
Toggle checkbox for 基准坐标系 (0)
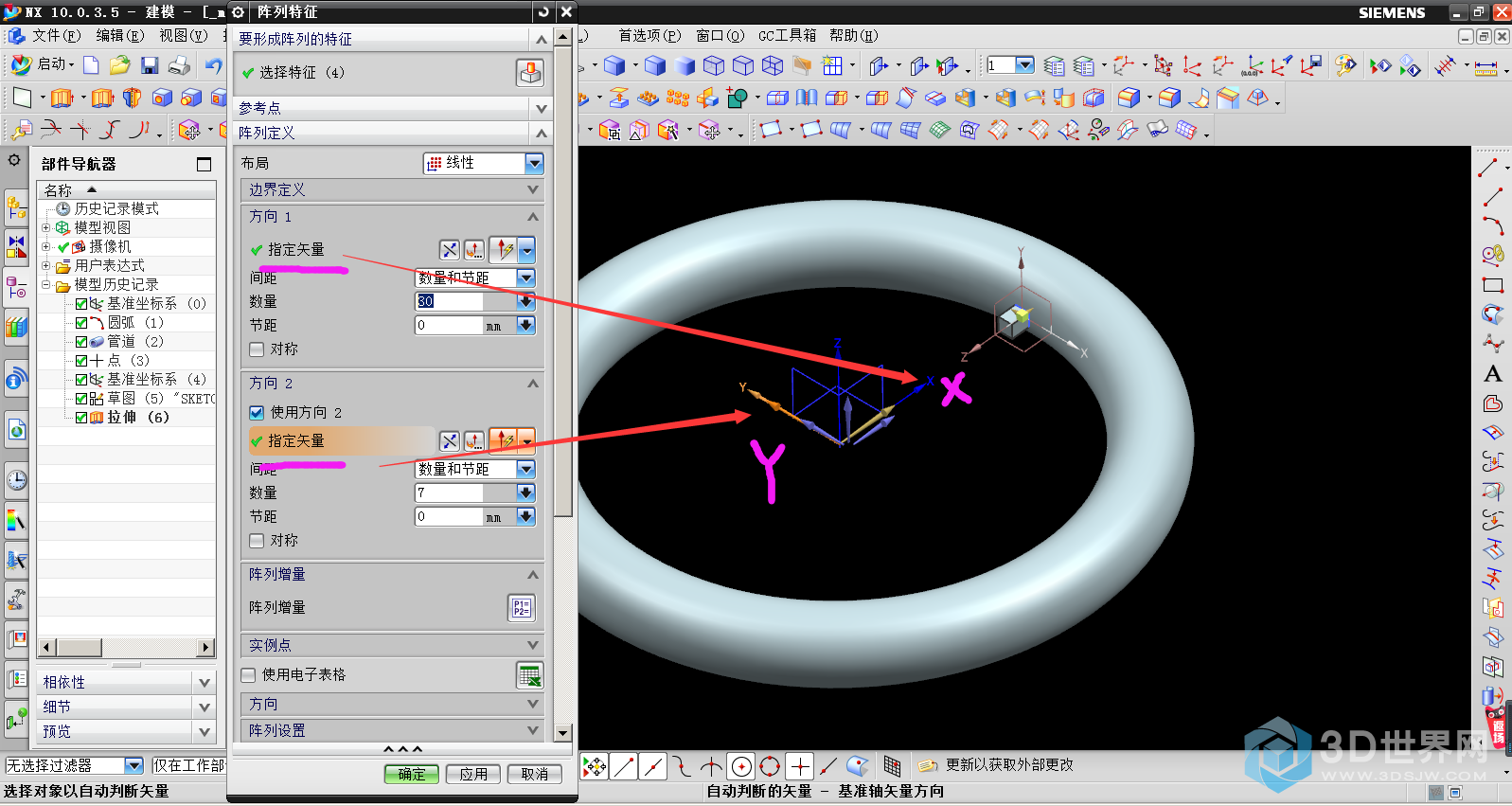coord(81,304)
